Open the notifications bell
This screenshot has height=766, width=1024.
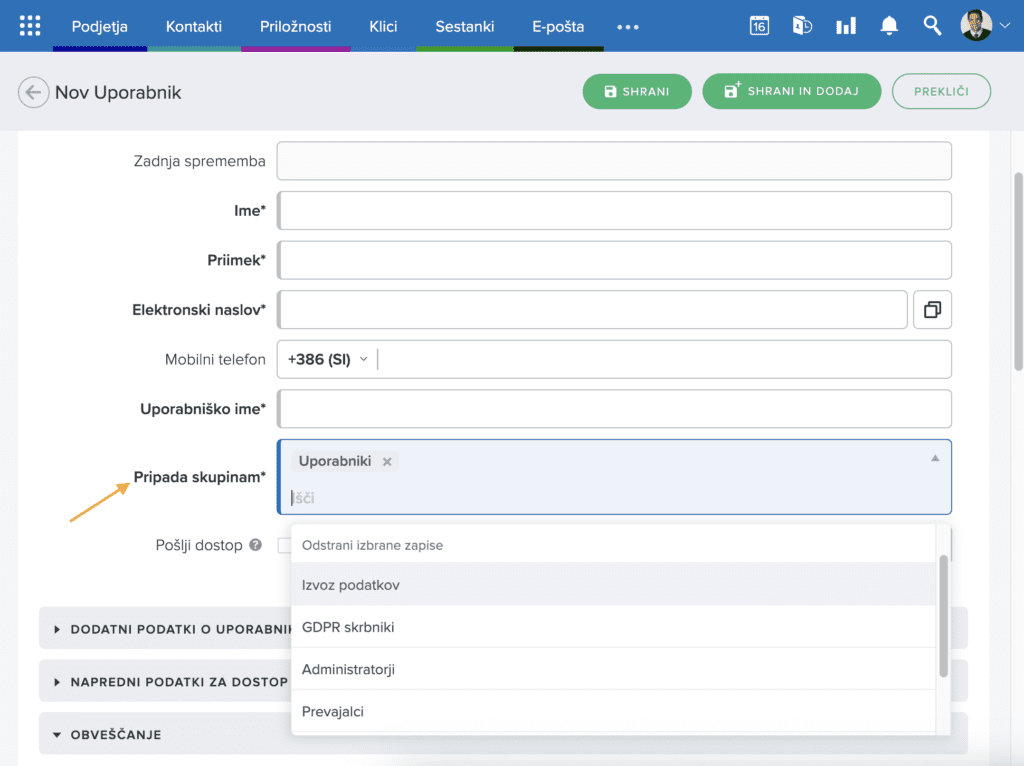[889, 26]
